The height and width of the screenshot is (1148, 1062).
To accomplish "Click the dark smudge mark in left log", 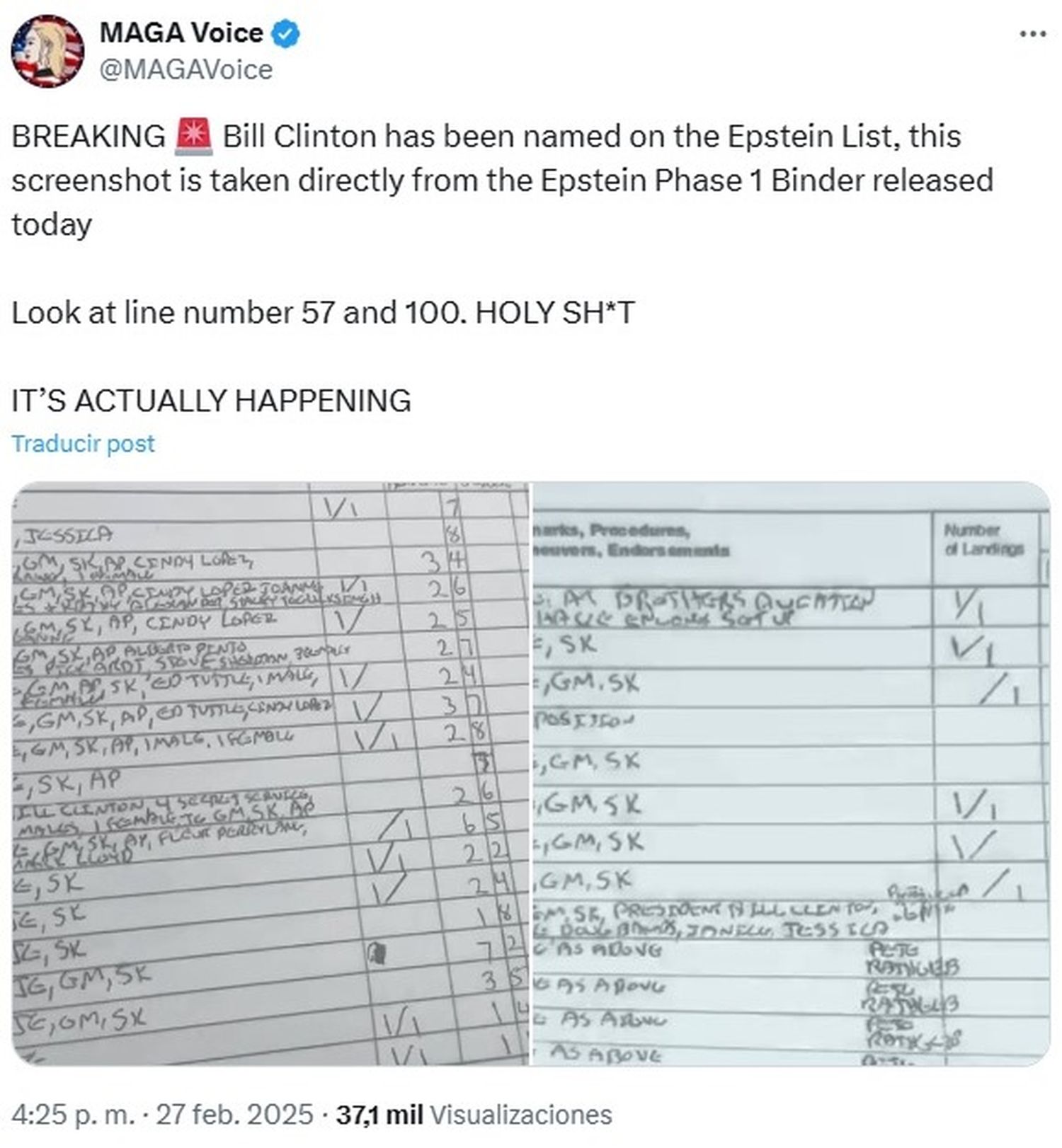I will coord(376,955).
